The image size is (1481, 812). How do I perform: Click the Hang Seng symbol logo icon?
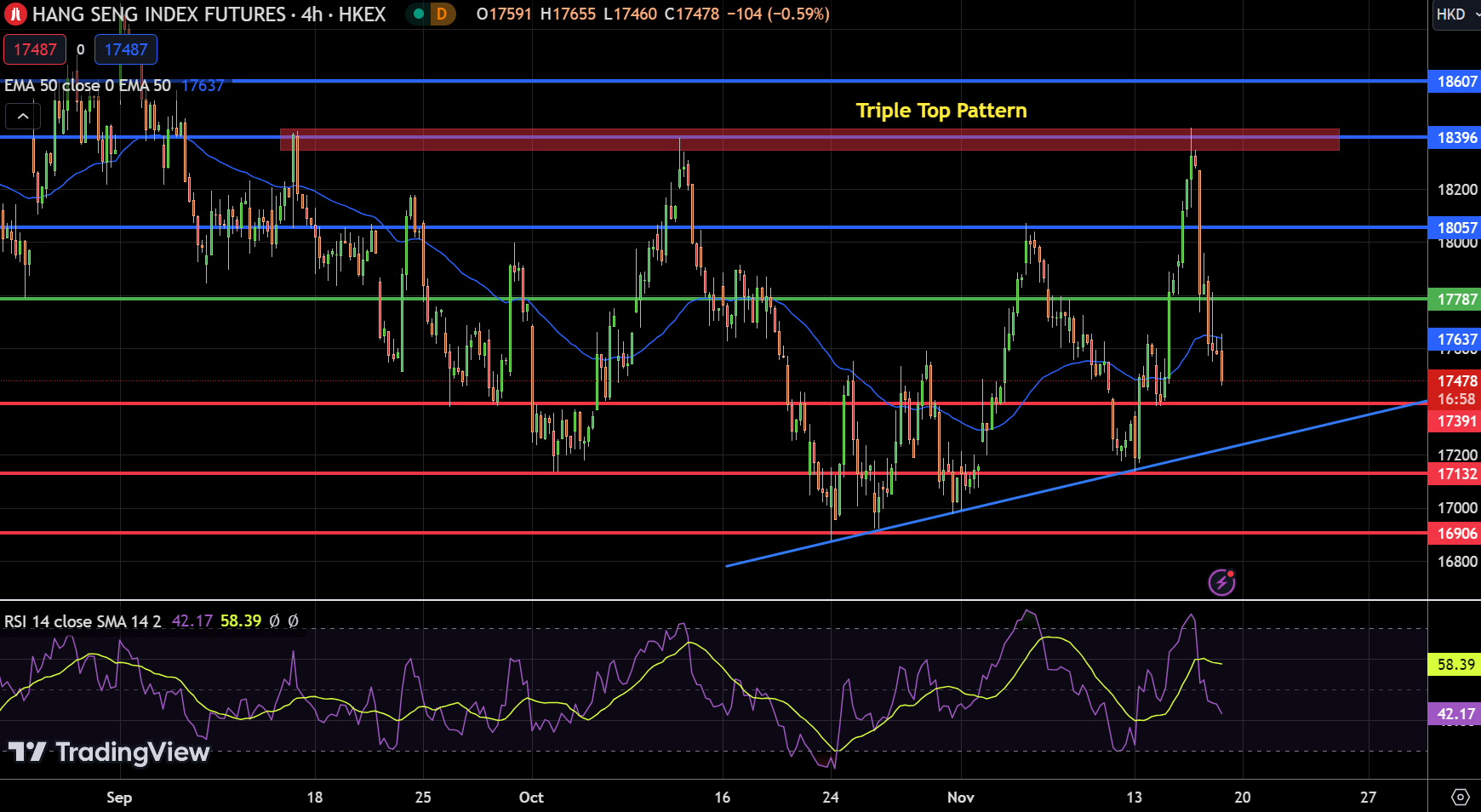[15, 14]
